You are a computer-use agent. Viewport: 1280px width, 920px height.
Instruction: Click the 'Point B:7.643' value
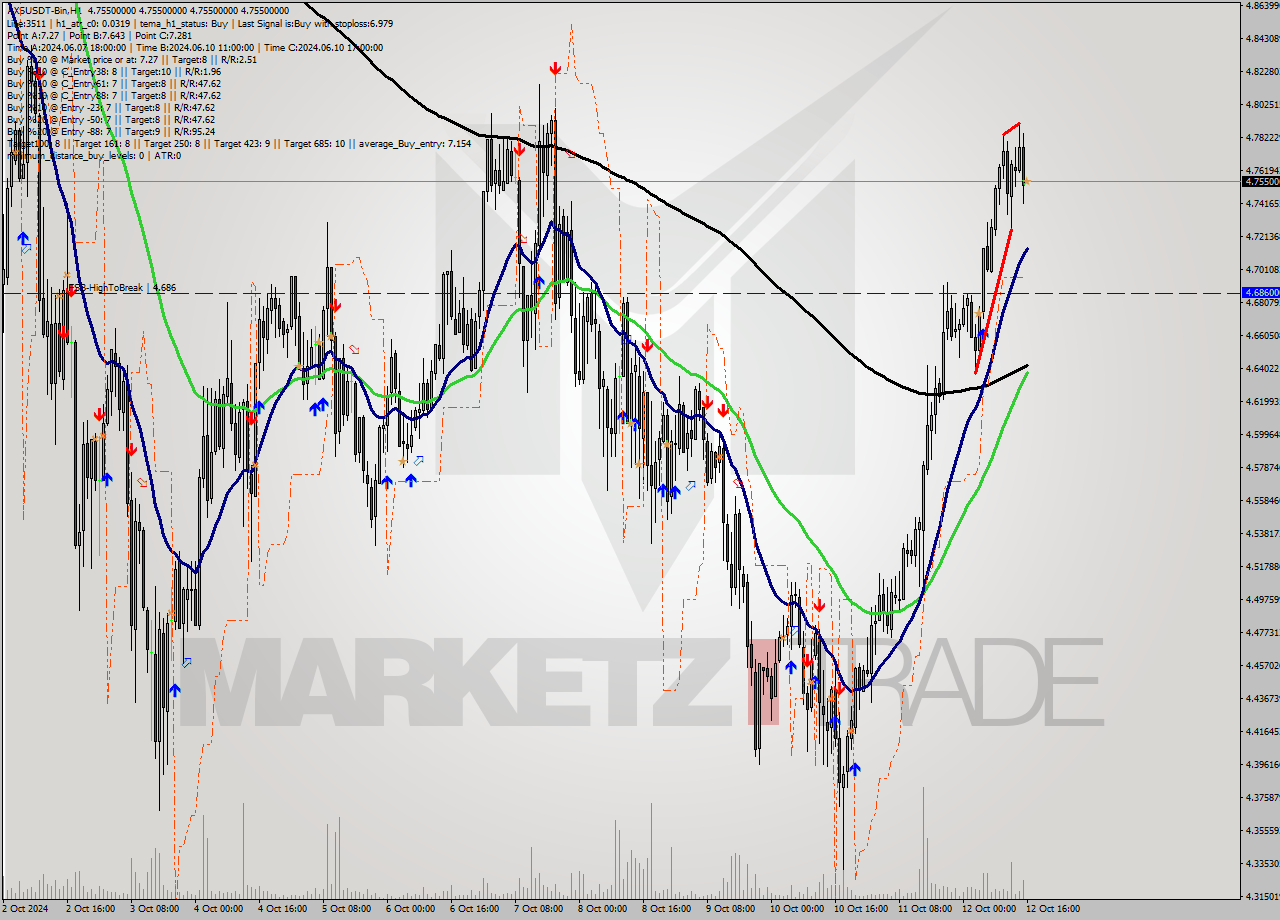click(97, 35)
